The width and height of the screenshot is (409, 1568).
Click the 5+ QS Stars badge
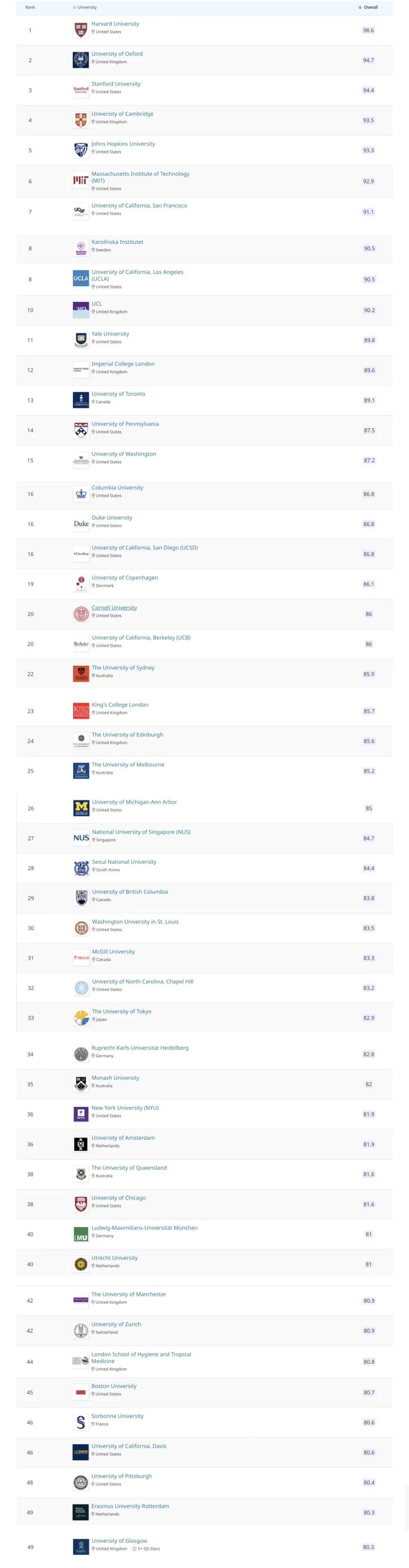coord(146,1549)
